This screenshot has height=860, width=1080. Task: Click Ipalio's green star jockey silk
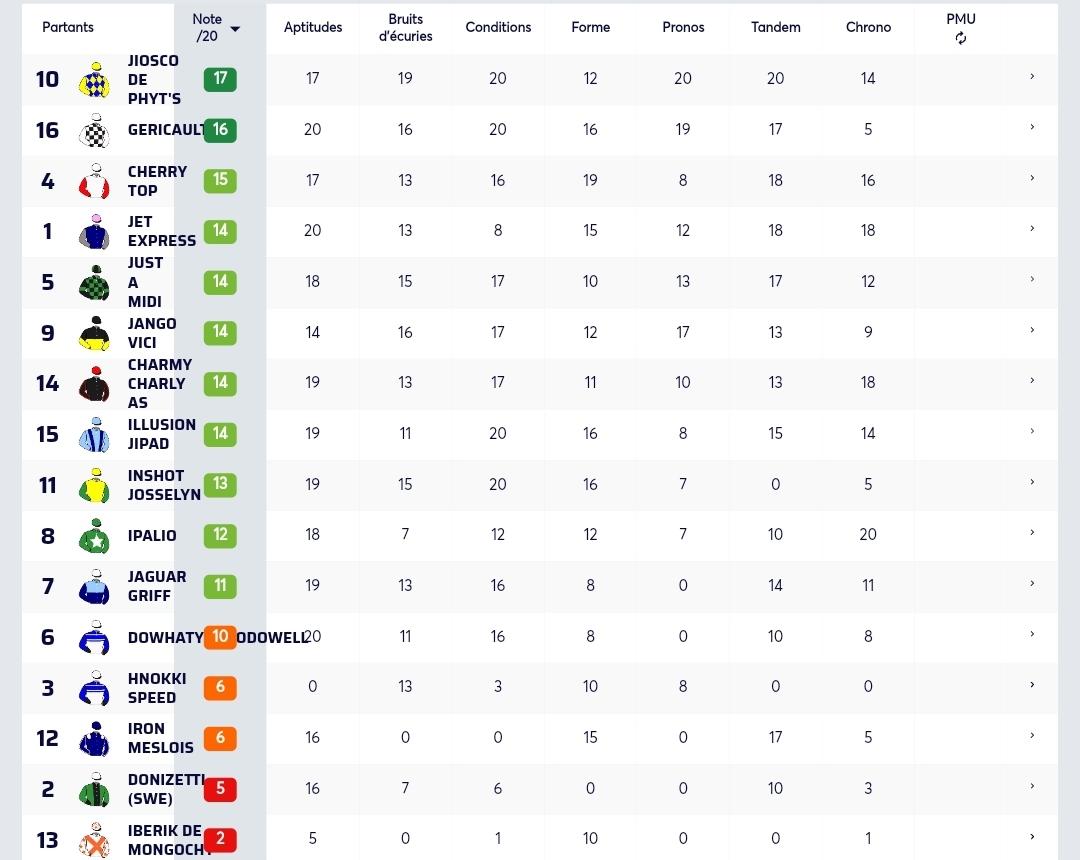[x=94, y=536]
